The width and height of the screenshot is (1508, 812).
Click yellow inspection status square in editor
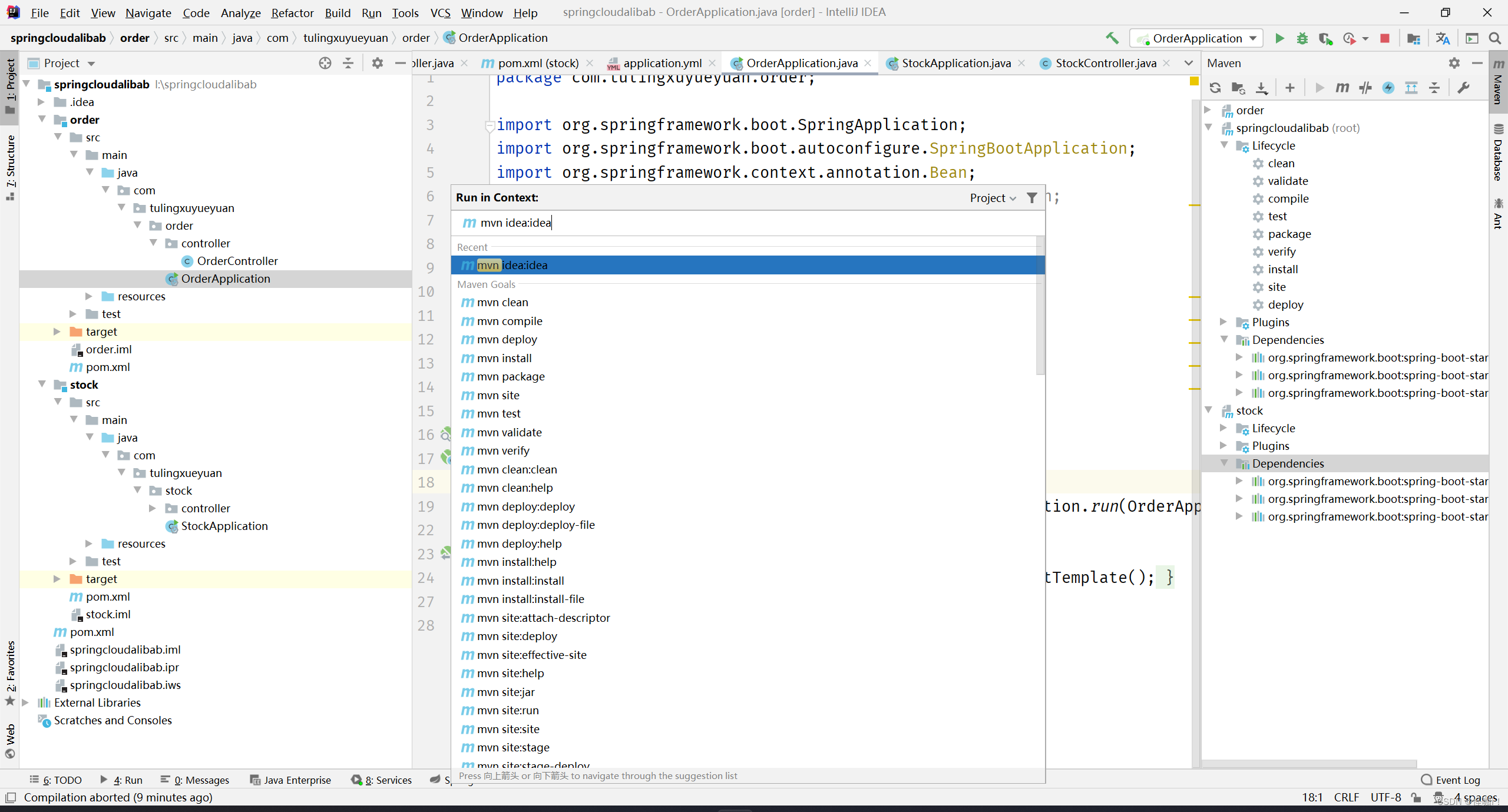pyautogui.click(x=1194, y=81)
